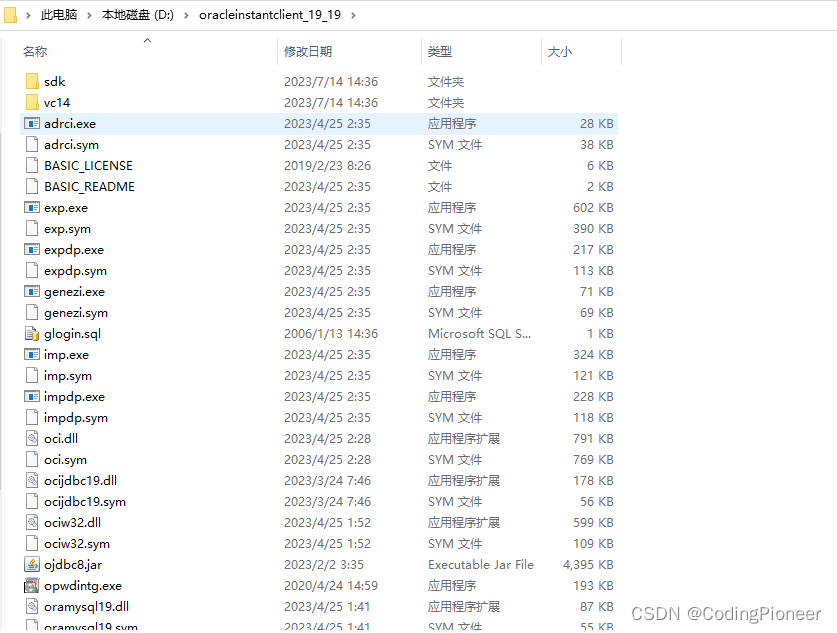Click the ojdbc8.jar executable jar icon
This screenshot has height=633, width=837.
33,564
